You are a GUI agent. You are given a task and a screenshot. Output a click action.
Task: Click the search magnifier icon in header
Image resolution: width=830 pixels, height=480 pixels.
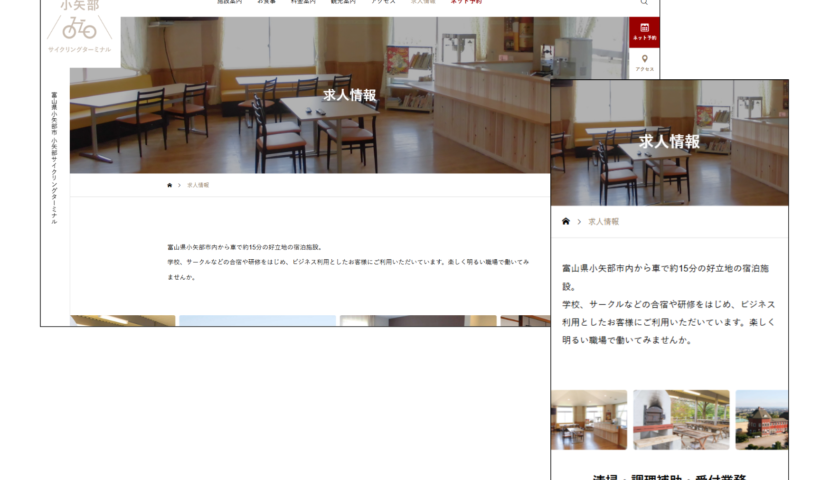click(644, 3)
